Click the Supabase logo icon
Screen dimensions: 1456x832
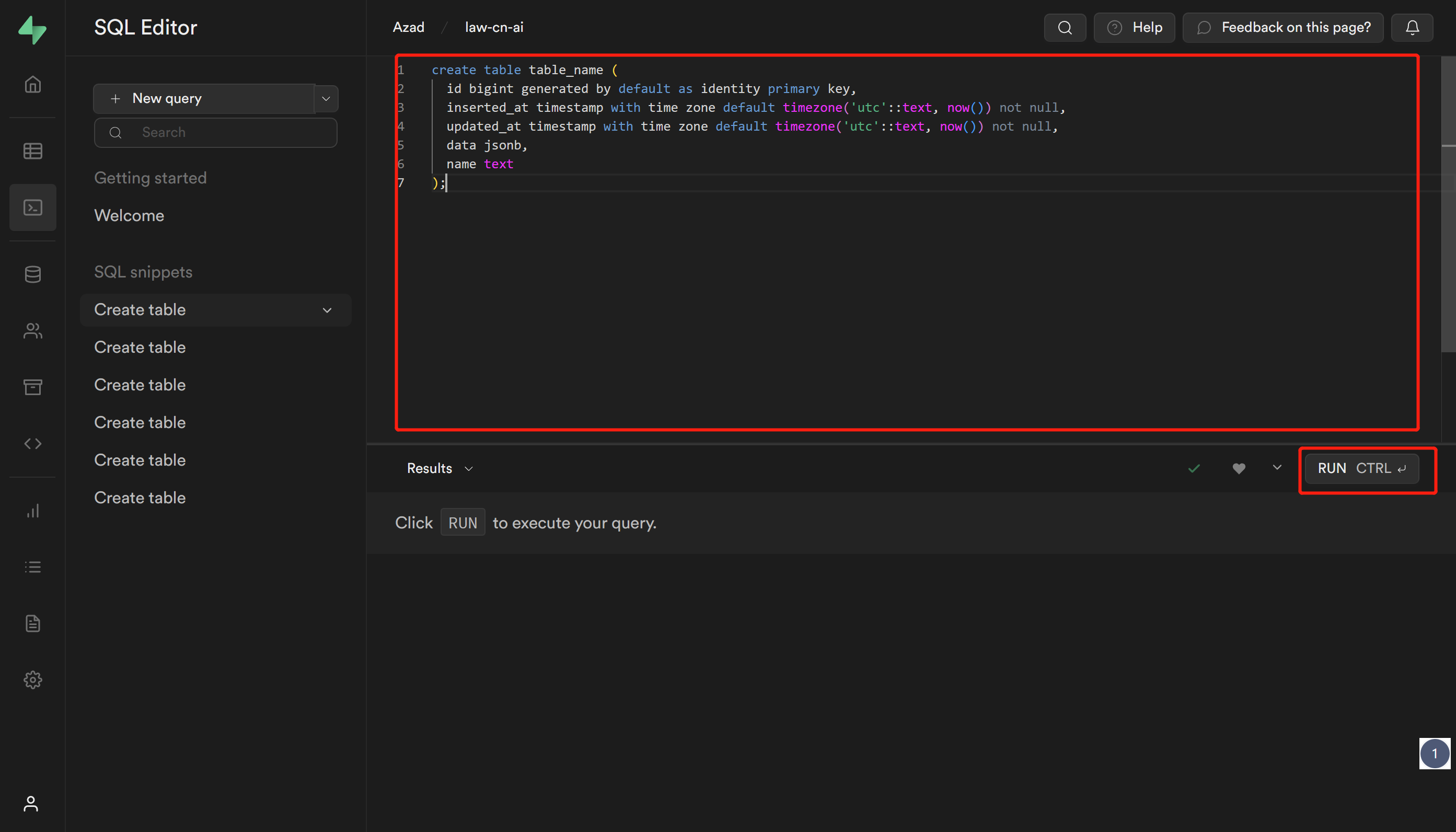[x=32, y=29]
